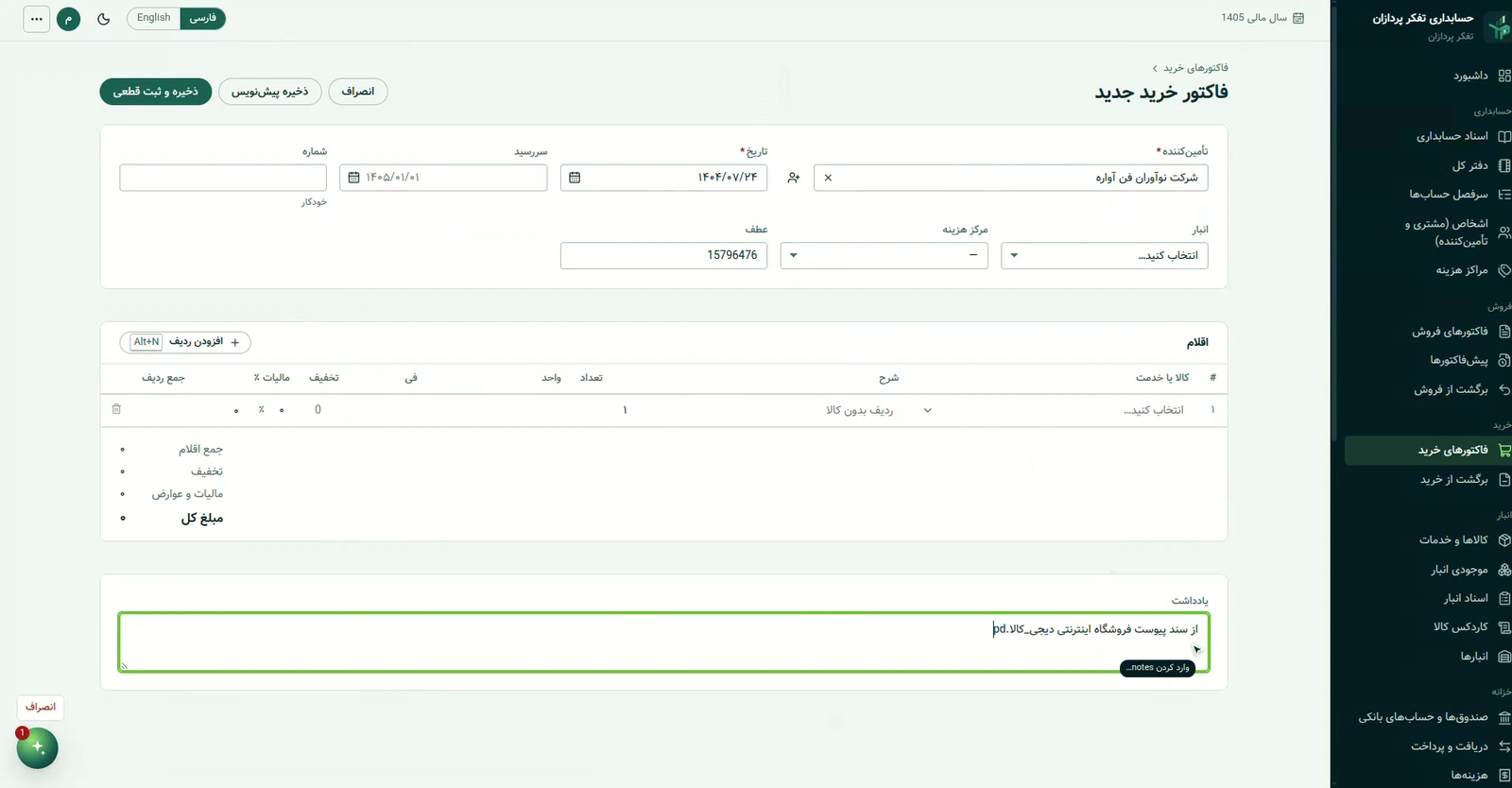Viewport: 1512px width, 788px height.
Task: Open the calendar icon in the تاریخ field
Action: click(x=575, y=178)
